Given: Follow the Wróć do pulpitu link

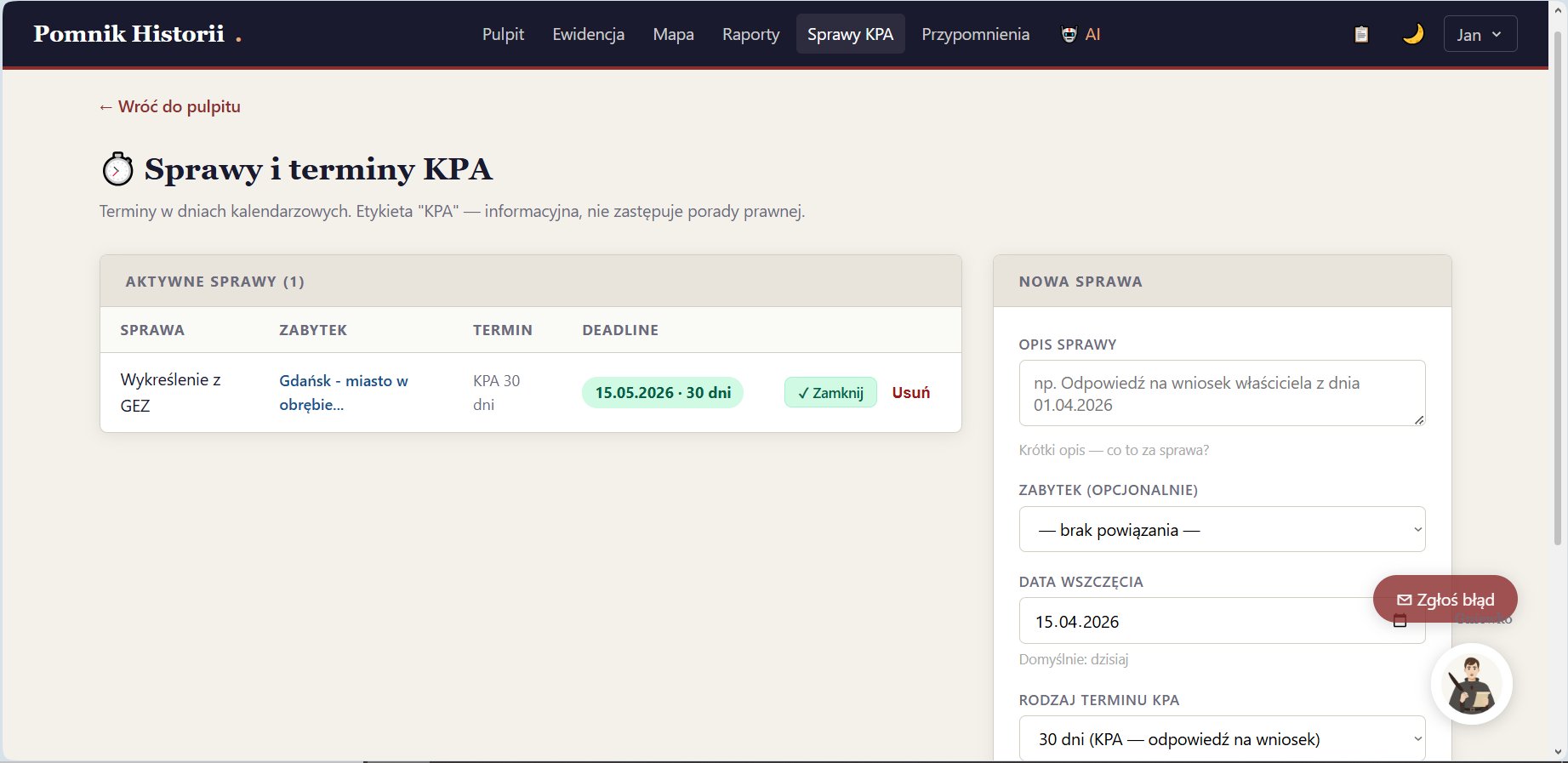Looking at the screenshot, I should 170,106.
